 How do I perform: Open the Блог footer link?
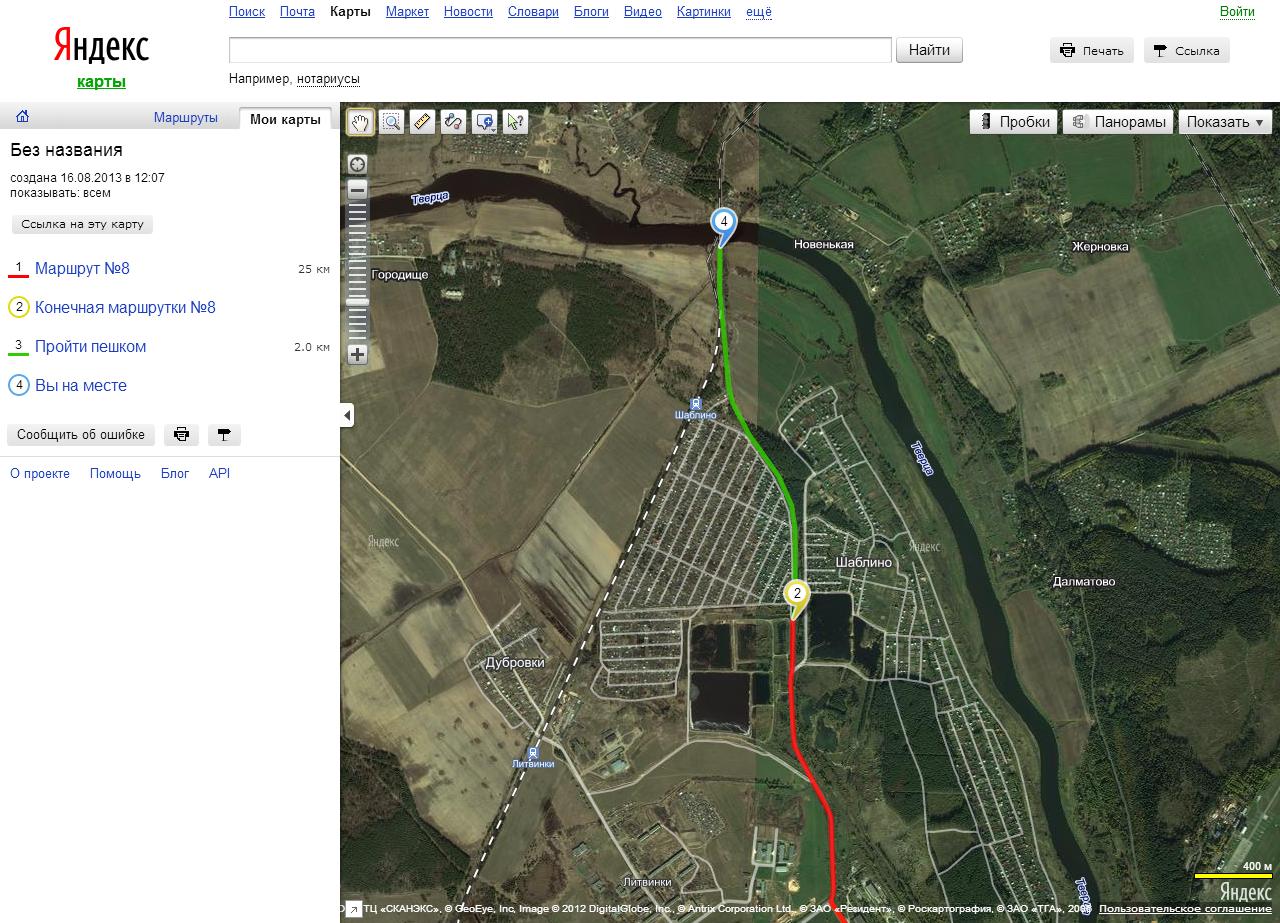[x=175, y=473]
